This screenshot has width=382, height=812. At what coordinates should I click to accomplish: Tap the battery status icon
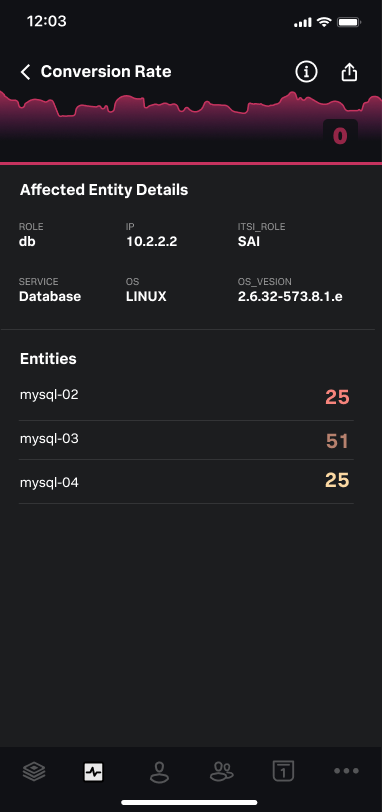(x=349, y=22)
